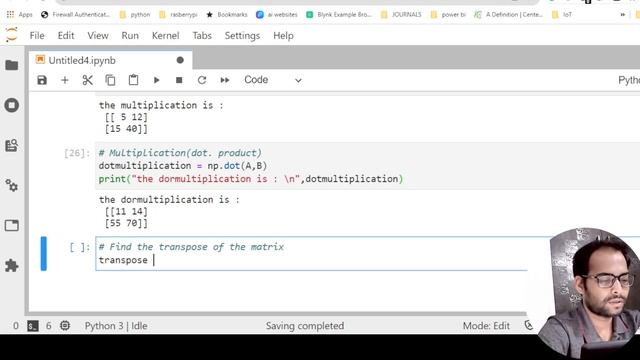Open the Kernel menu

tap(165, 36)
